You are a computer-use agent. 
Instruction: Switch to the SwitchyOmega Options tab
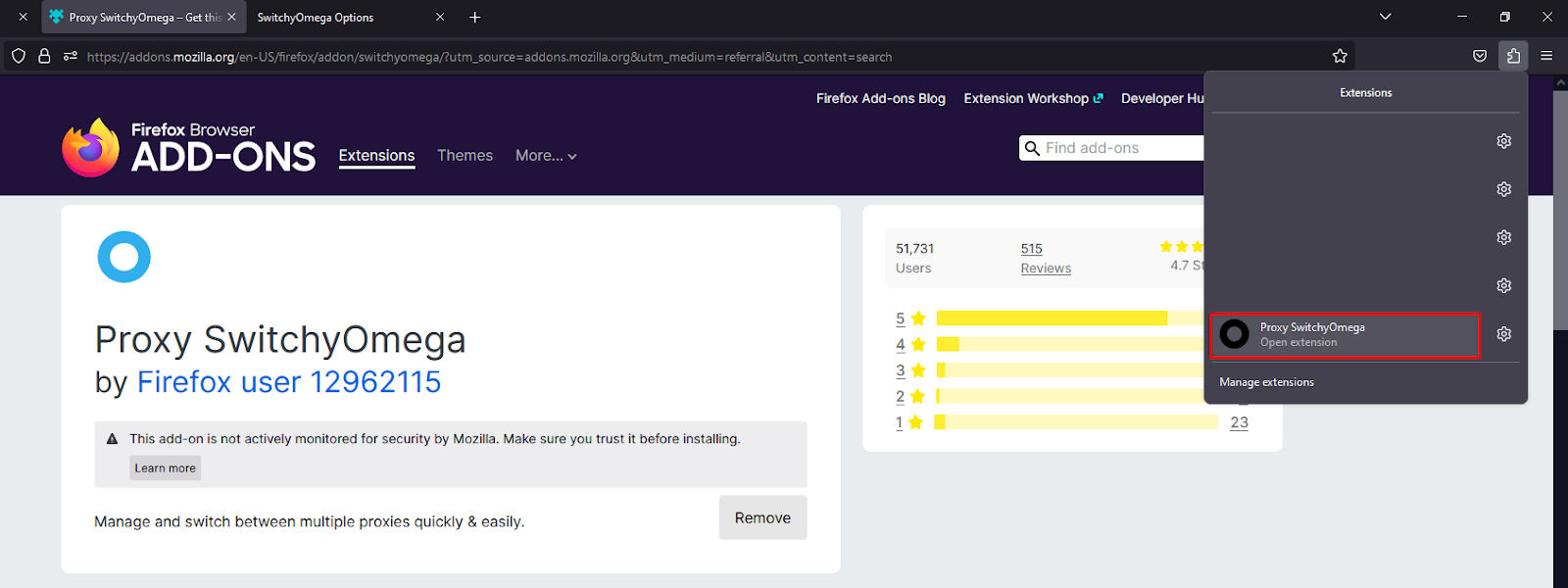[x=315, y=17]
